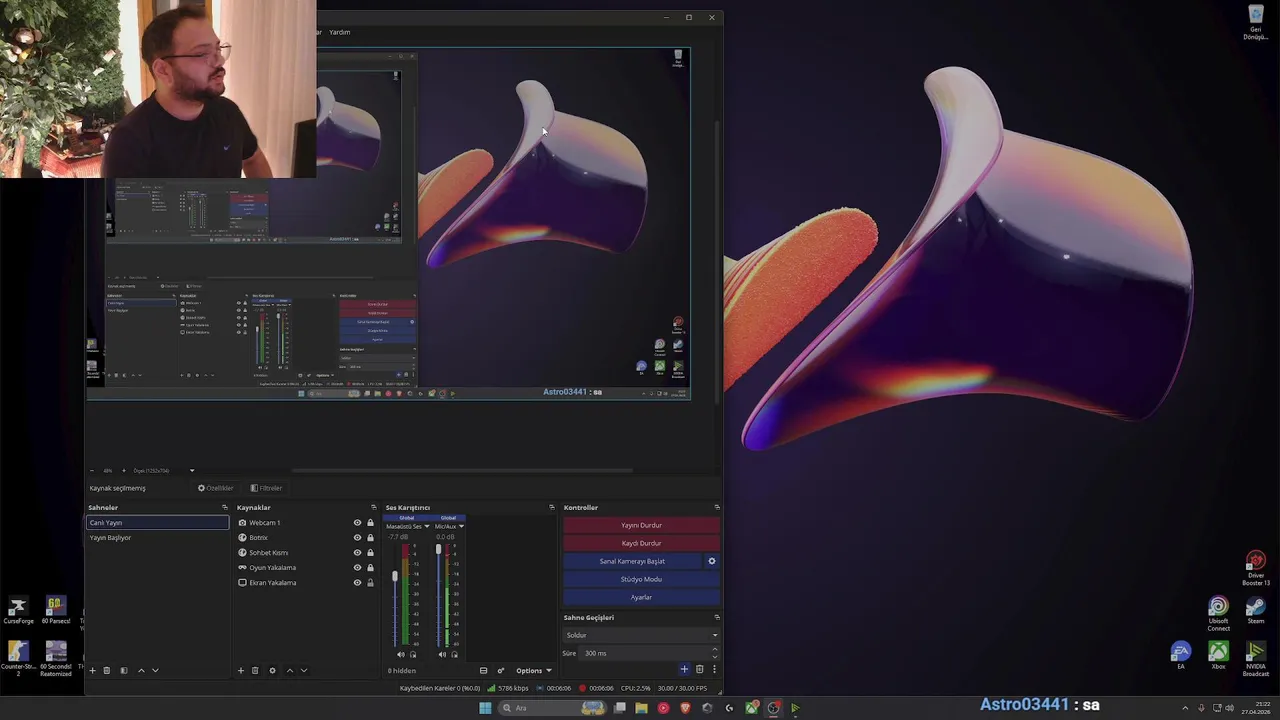Switch audio mixer layout icon
This screenshot has height=720, width=1280.
tap(483, 670)
